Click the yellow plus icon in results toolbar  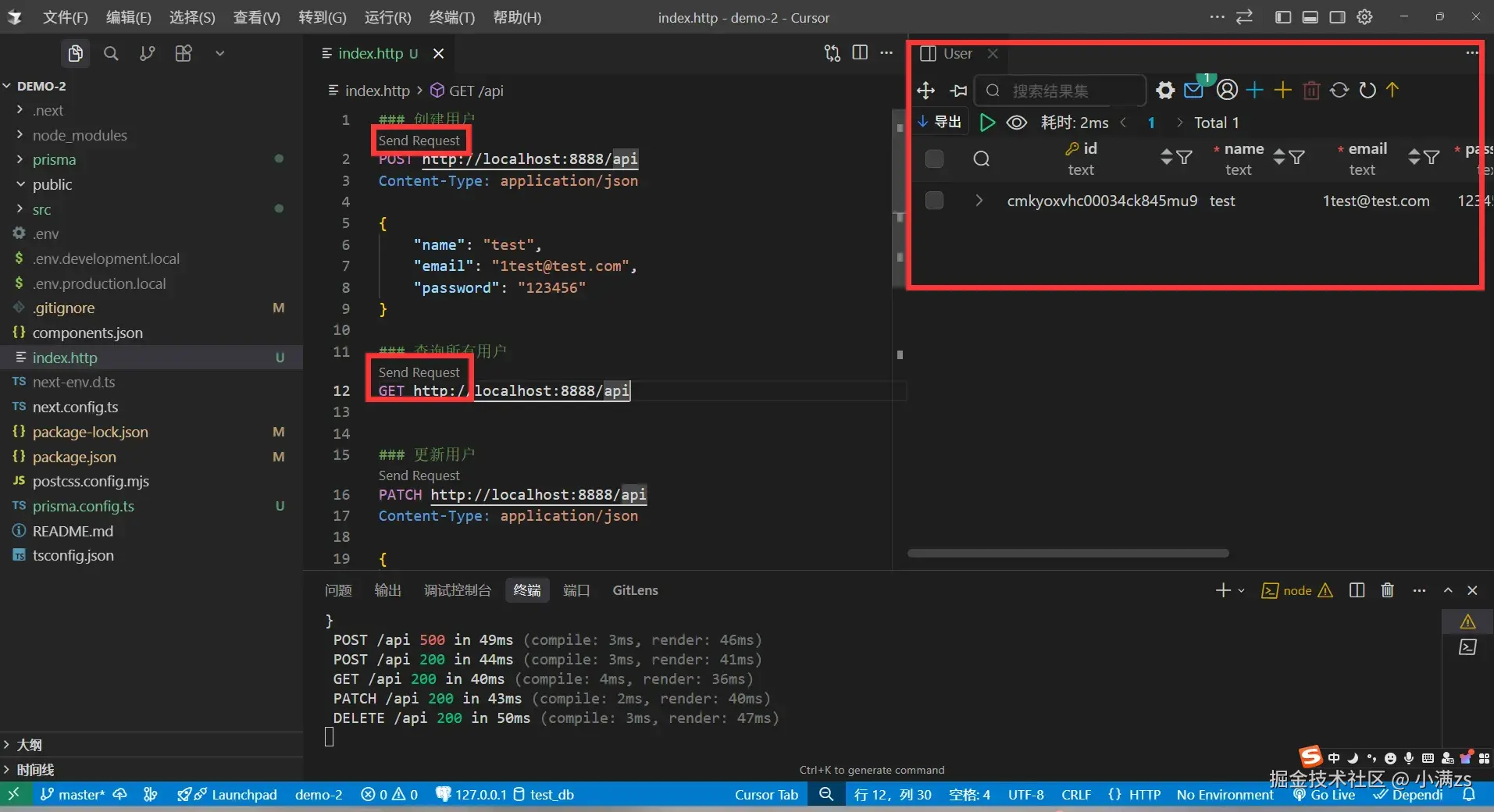(1282, 90)
